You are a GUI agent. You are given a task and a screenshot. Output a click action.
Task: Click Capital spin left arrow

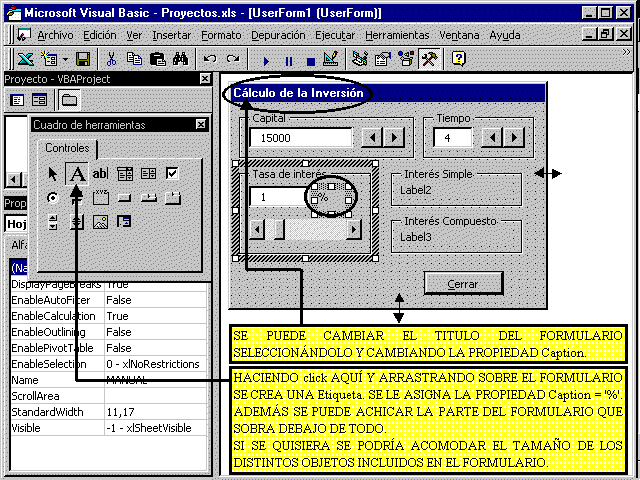point(372,138)
